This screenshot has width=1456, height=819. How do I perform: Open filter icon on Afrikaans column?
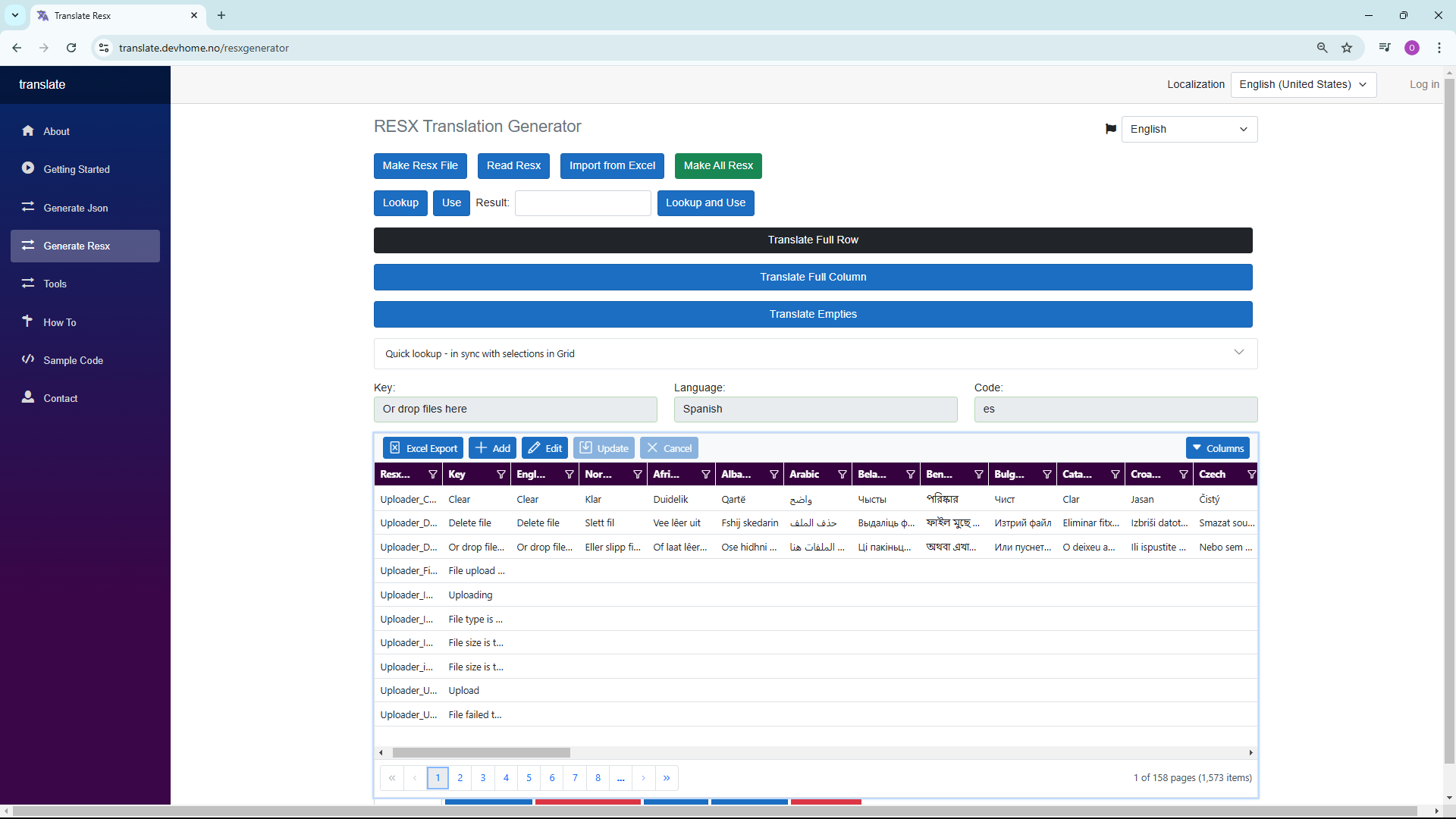coord(705,475)
